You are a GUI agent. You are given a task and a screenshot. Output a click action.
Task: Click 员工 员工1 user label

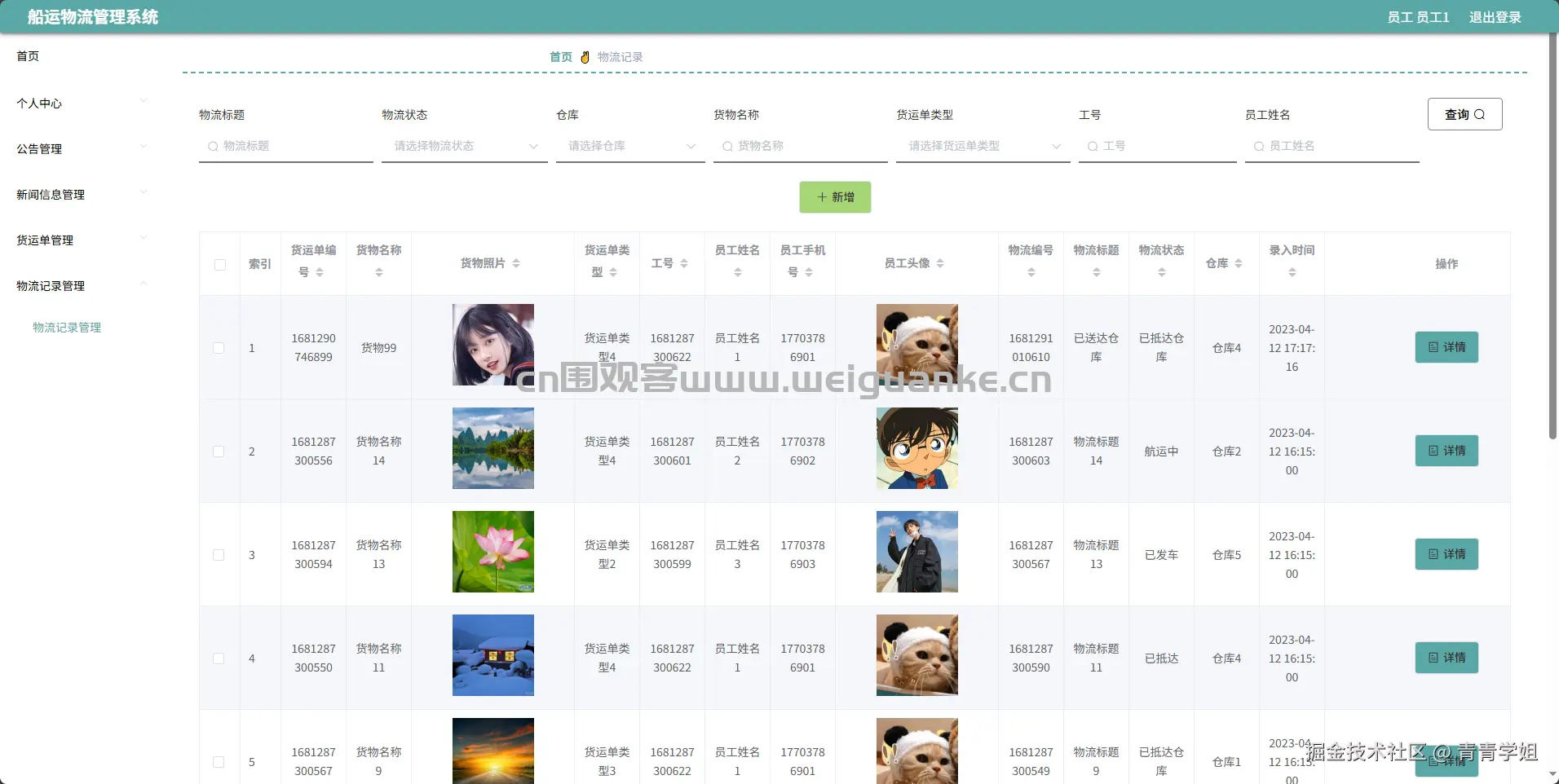1418,17
